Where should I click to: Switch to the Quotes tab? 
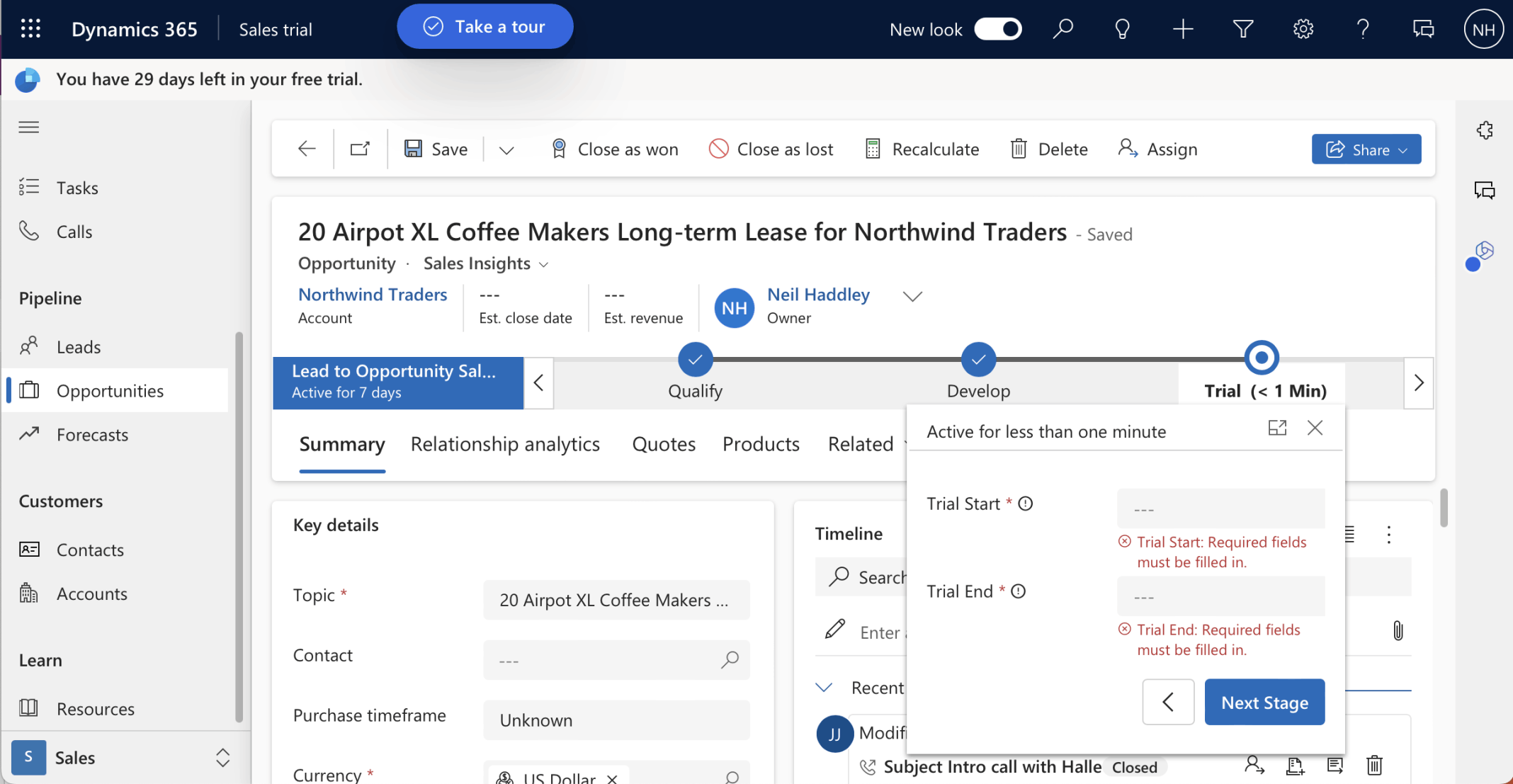coord(663,444)
